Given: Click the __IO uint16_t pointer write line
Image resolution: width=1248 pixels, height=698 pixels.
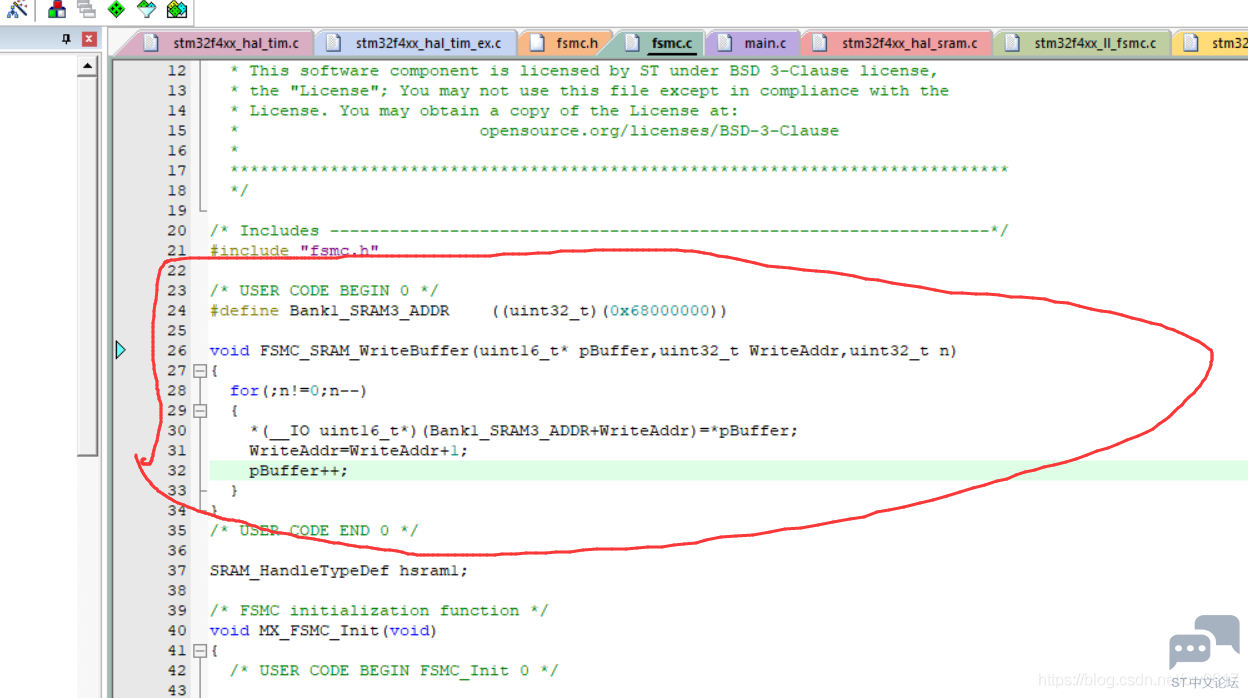Looking at the screenshot, I should (x=524, y=430).
